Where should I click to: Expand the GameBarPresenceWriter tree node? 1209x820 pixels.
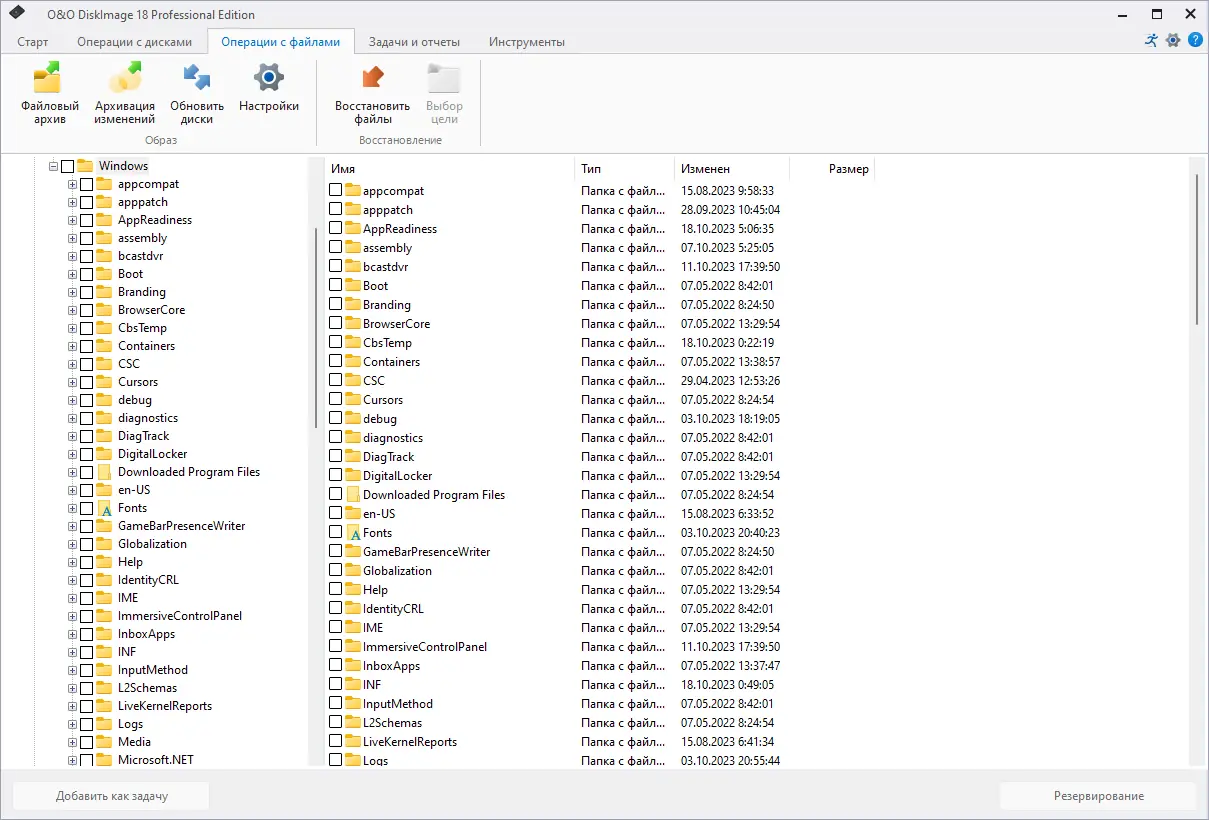[72, 526]
